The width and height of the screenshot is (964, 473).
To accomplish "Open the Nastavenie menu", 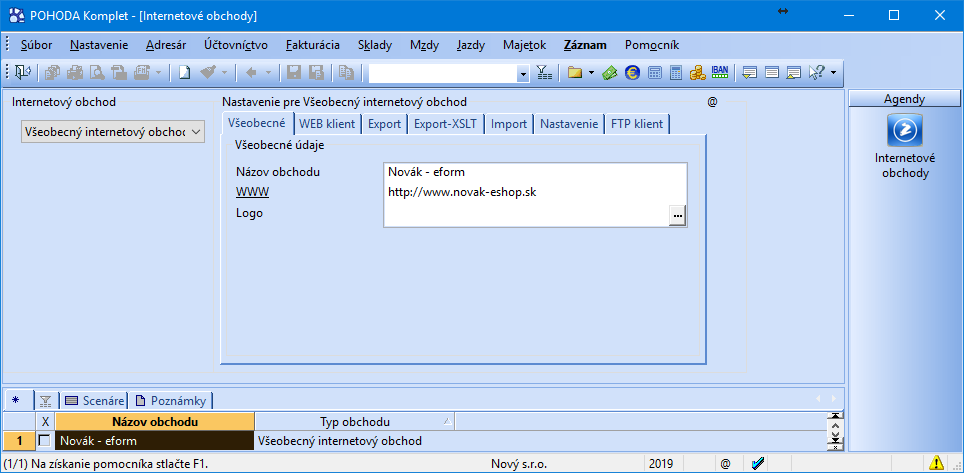I will 99,45.
